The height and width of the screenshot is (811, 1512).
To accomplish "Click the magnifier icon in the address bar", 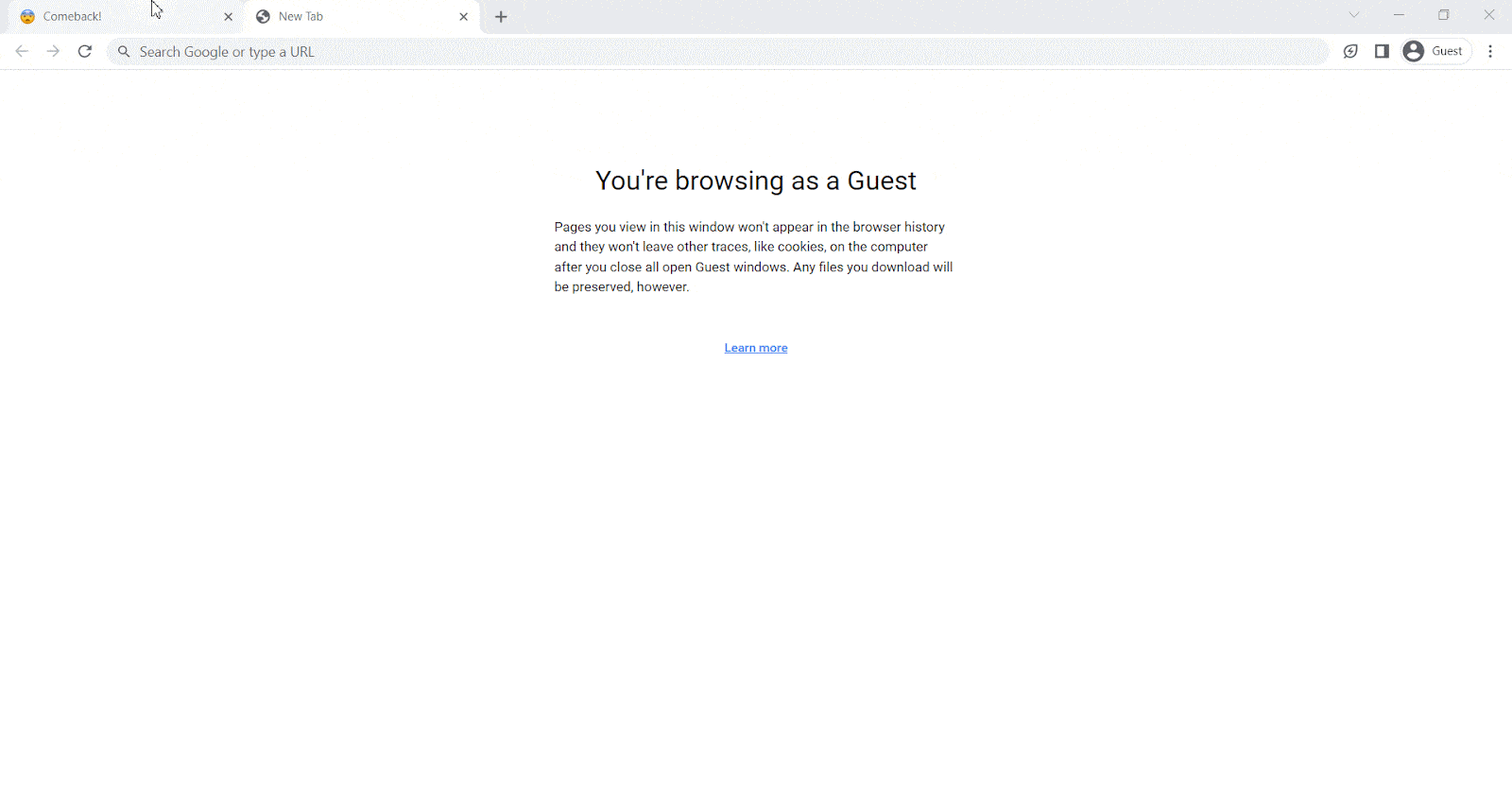I will coord(124,52).
